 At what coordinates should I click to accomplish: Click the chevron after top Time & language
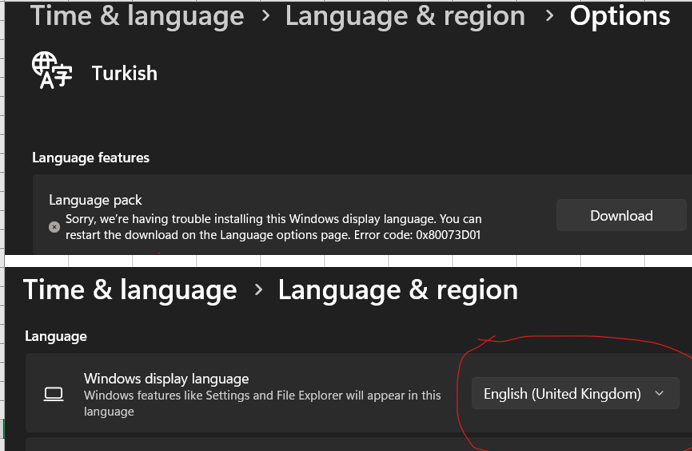click(265, 16)
